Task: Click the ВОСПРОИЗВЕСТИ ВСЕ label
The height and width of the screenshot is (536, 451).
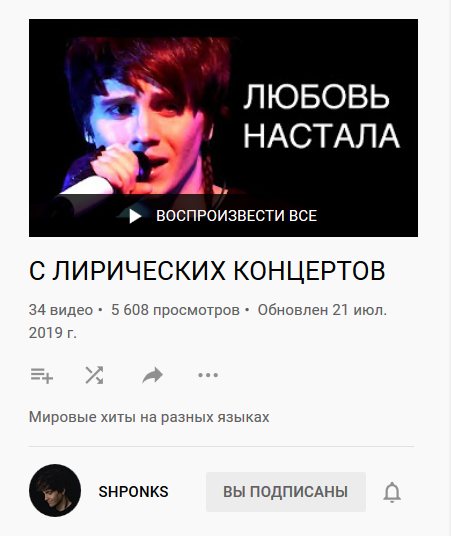Action: coord(236,216)
